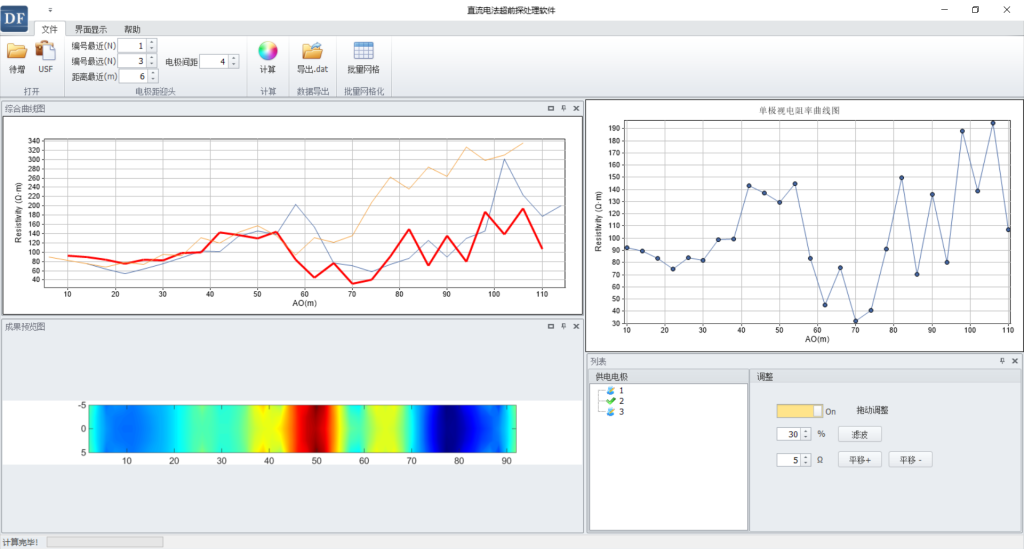This screenshot has height=549, width=1024.
Task: Maximize the 成果预览图 panel
Action: (x=551, y=326)
